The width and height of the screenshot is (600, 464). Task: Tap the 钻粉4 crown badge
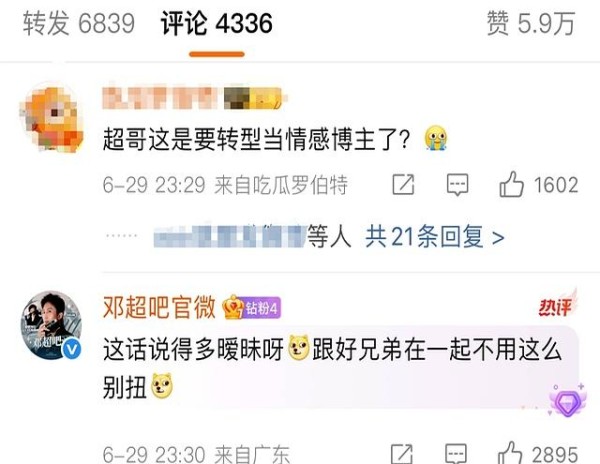point(253,307)
